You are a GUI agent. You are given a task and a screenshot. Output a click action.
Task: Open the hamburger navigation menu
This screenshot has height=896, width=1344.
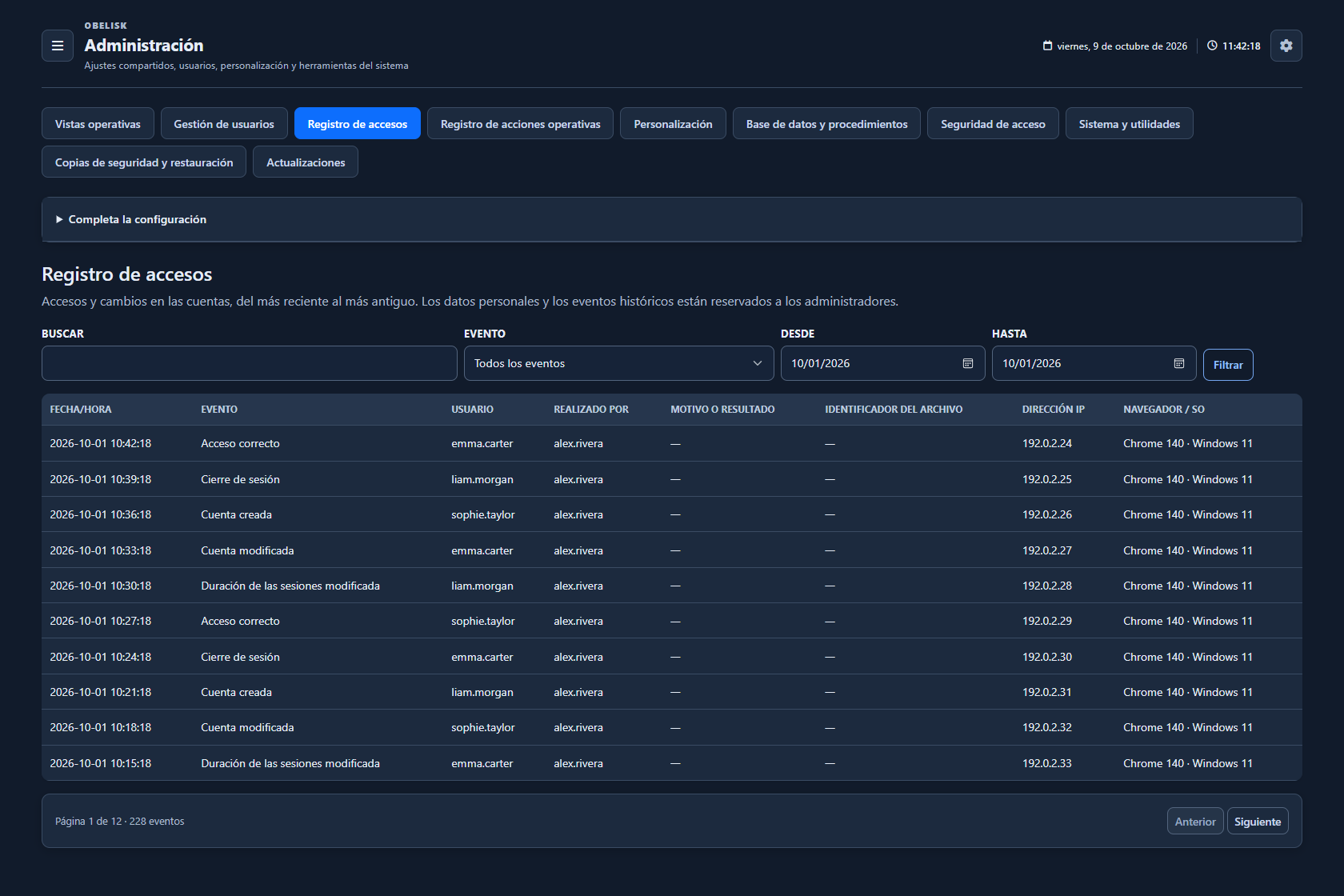click(58, 46)
